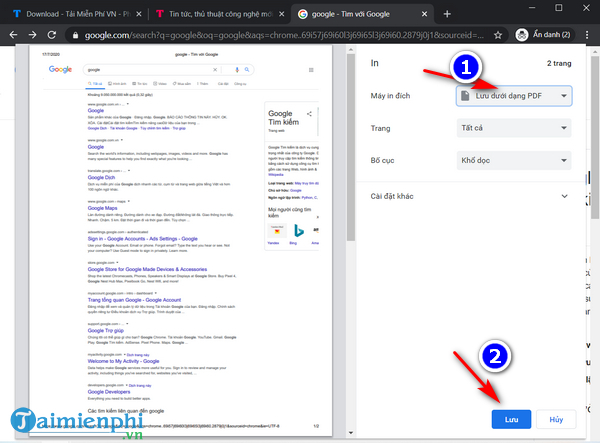Close the Tin tức, thủ thuật công nghệ tab
Image resolution: width=600 pixels, height=443 pixels.
pos(282,14)
